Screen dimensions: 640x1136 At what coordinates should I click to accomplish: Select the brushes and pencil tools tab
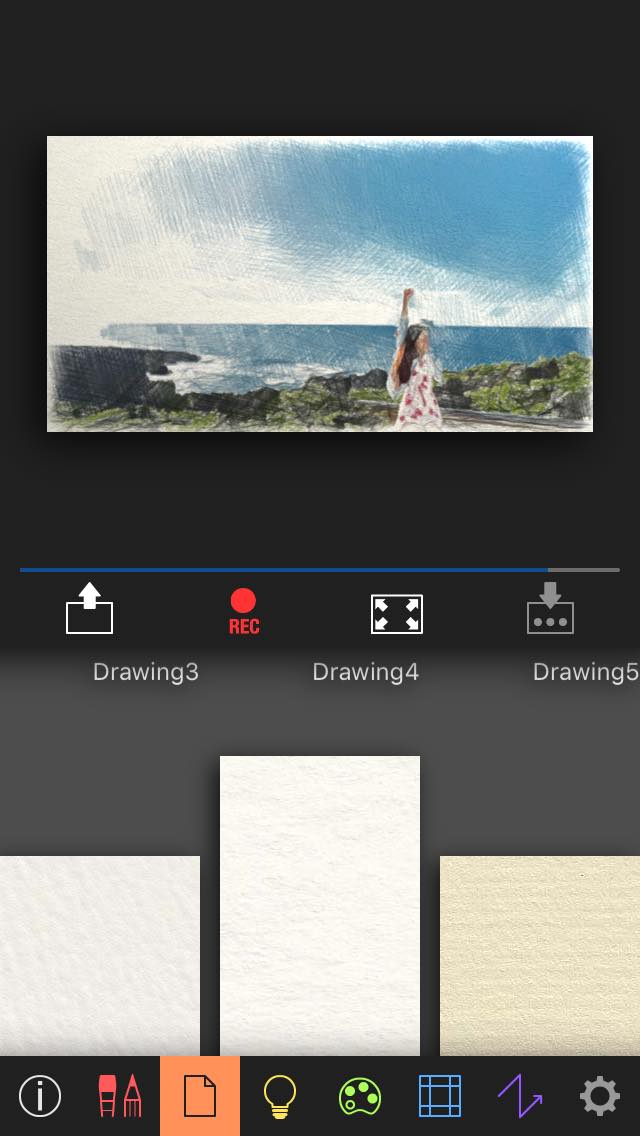point(120,1096)
